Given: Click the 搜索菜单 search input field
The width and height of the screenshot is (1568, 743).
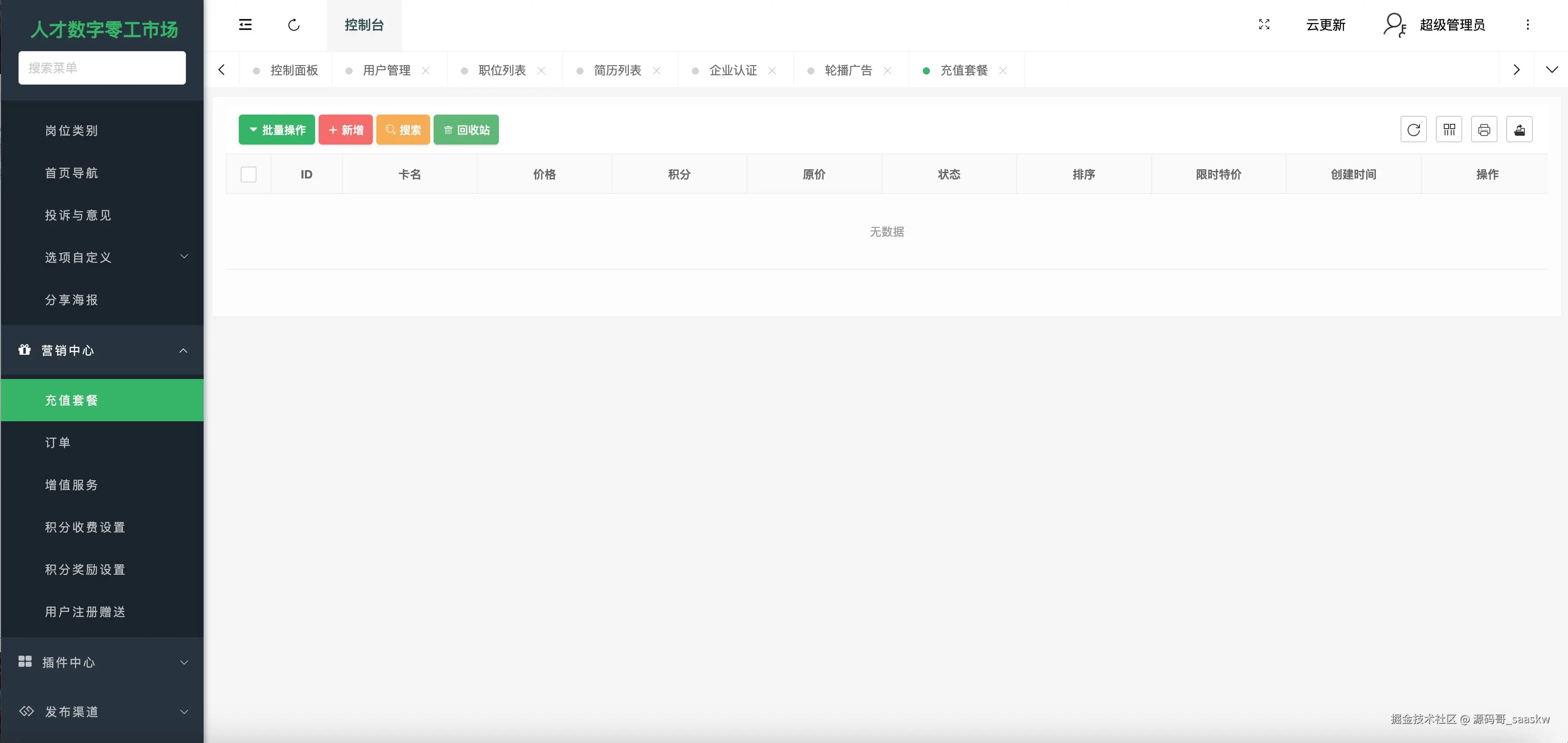Looking at the screenshot, I should 102,67.
